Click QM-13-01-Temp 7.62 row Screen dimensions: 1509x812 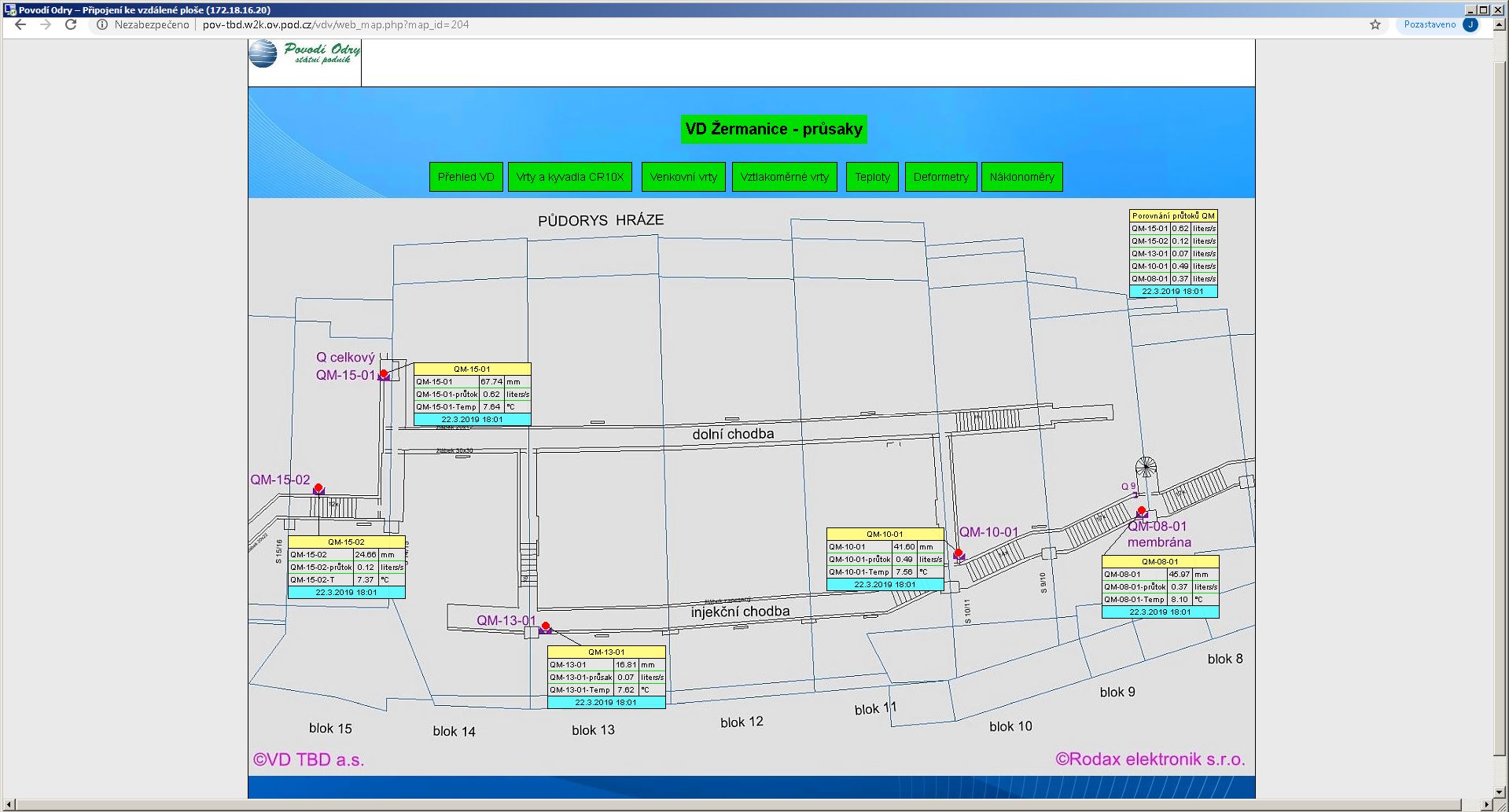(606, 689)
